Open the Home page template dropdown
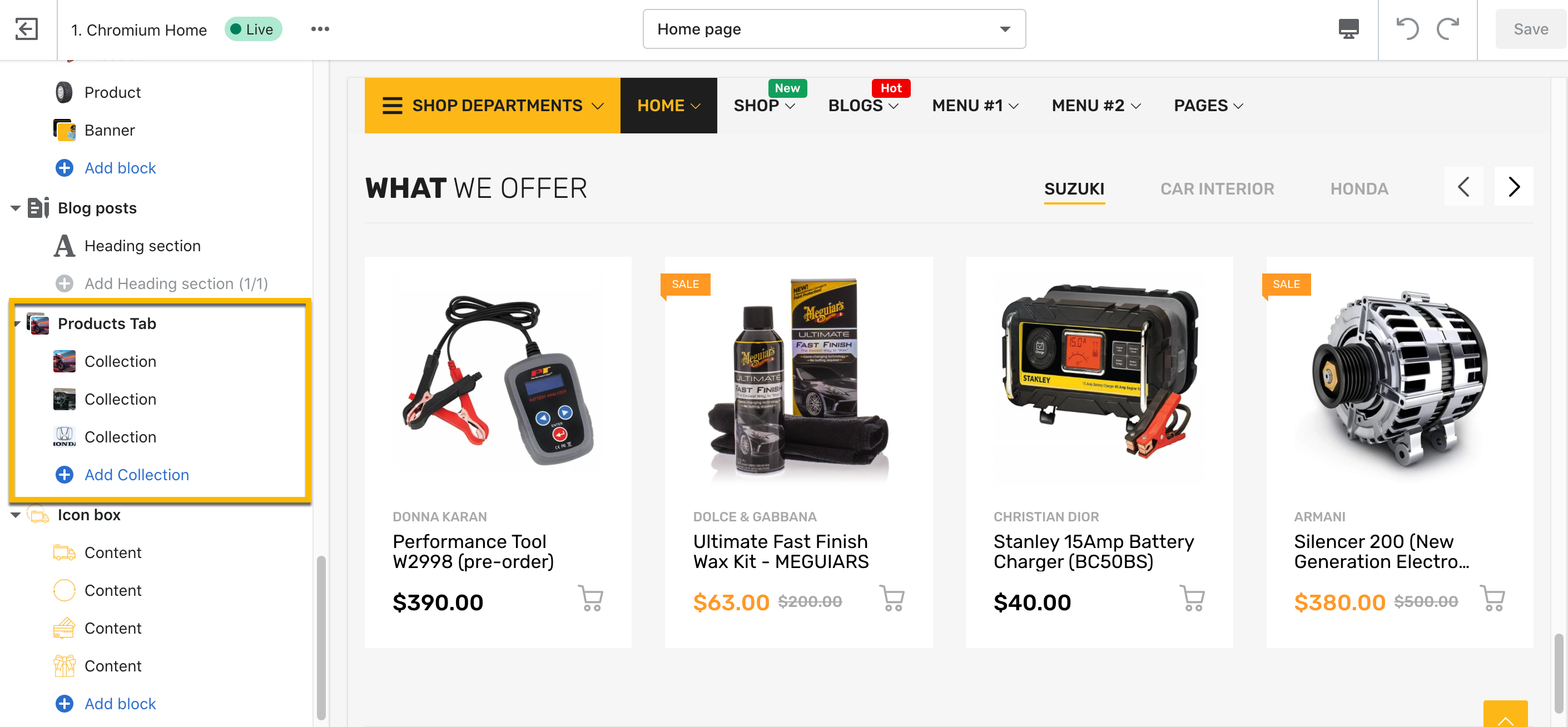The height and width of the screenshot is (727, 1568). pos(834,29)
